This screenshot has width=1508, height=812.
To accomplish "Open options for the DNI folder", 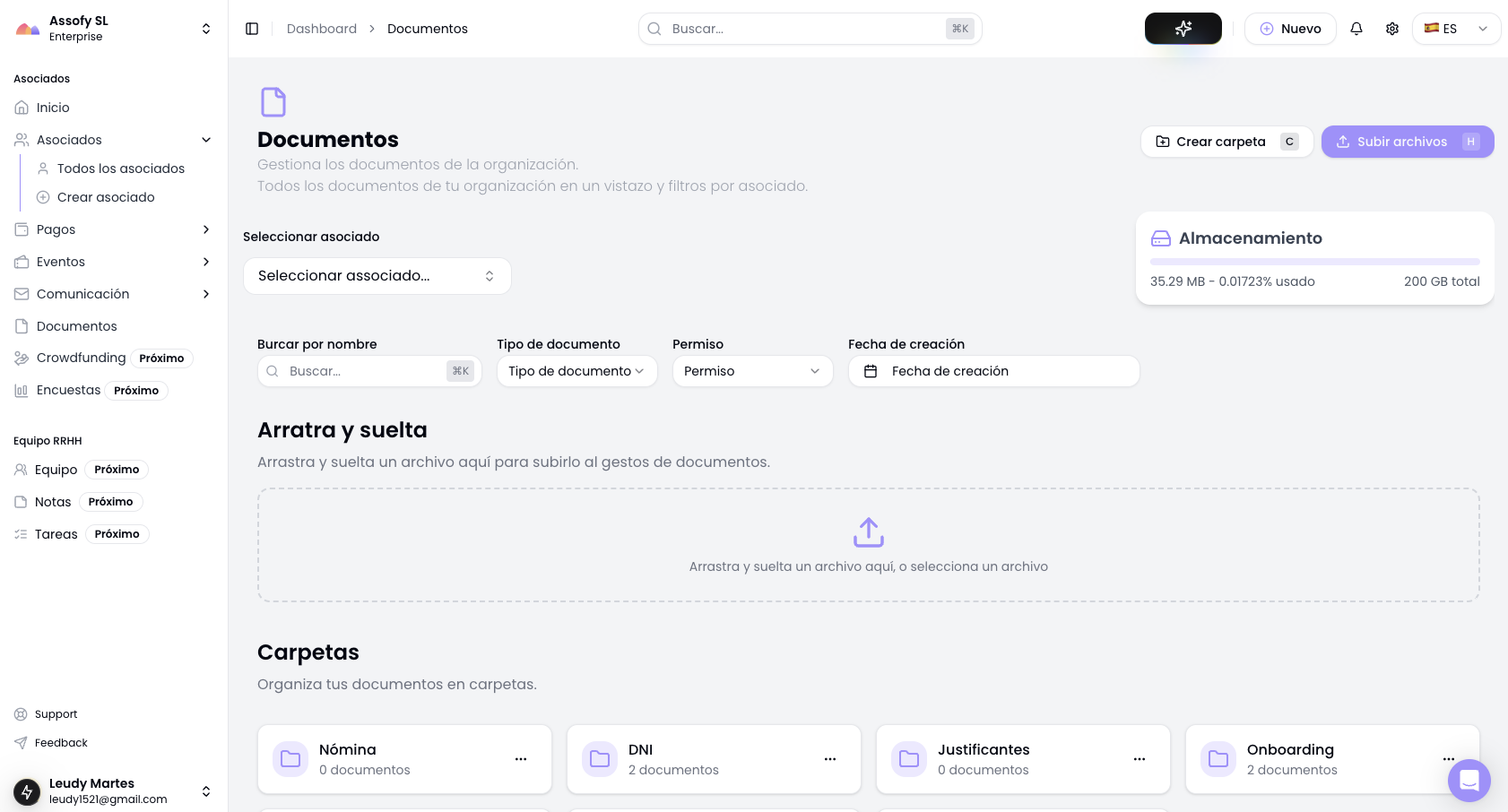I will (830, 758).
